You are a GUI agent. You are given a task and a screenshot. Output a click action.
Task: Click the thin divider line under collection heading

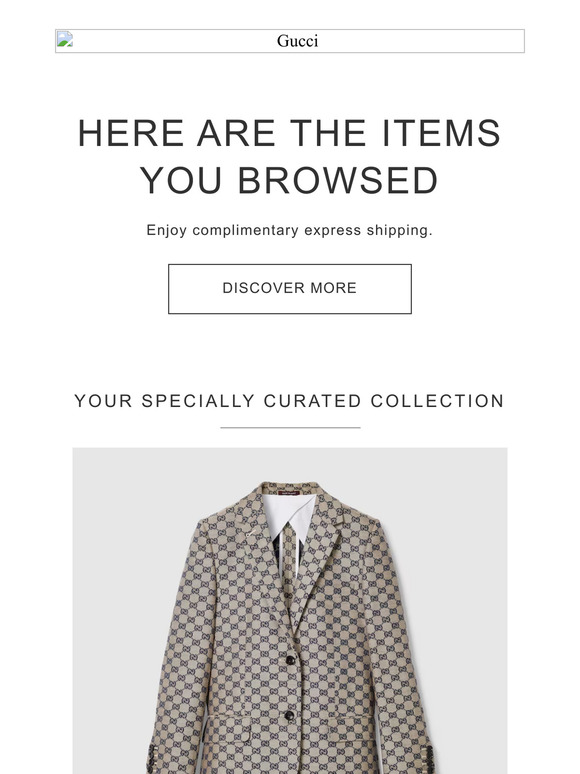coord(290,427)
